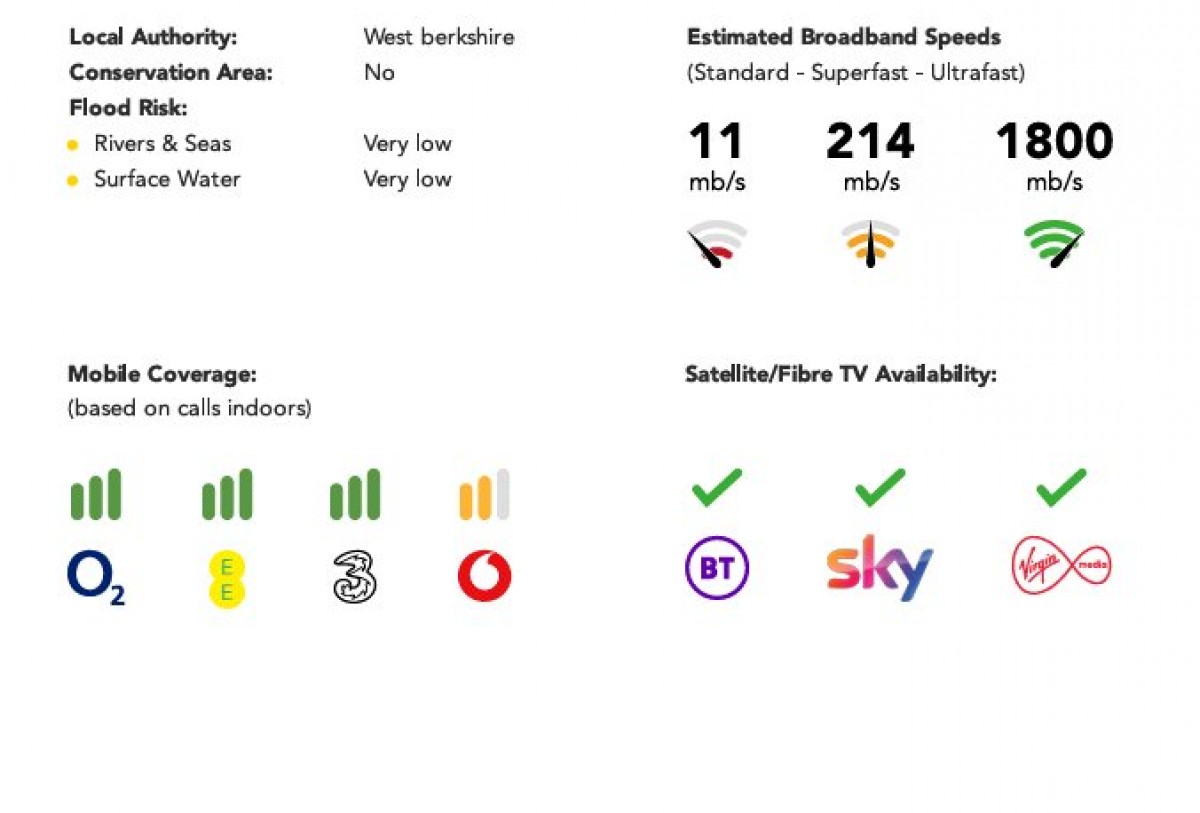Click the green checkmark above Sky

880,487
